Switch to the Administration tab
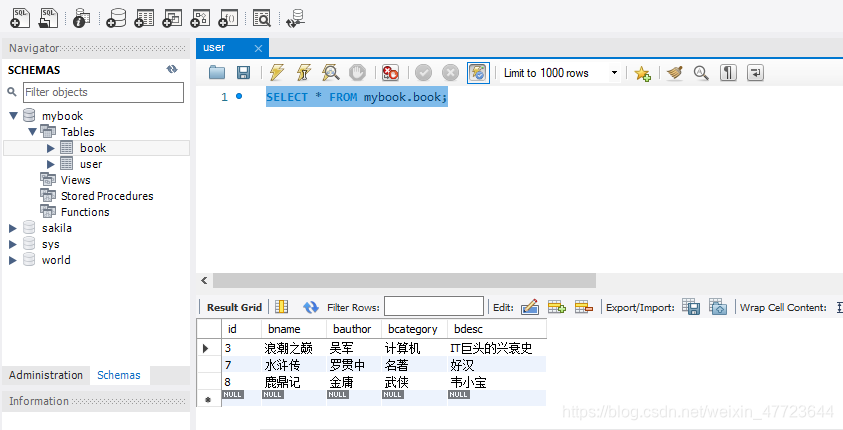This screenshot has width=843, height=430. 46,375
